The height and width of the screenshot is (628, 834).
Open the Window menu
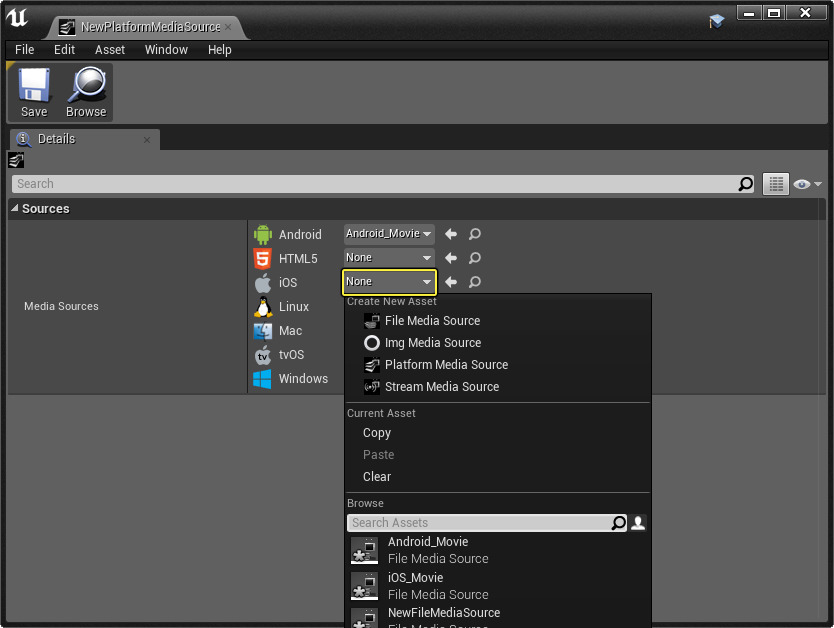pyautogui.click(x=166, y=50)
